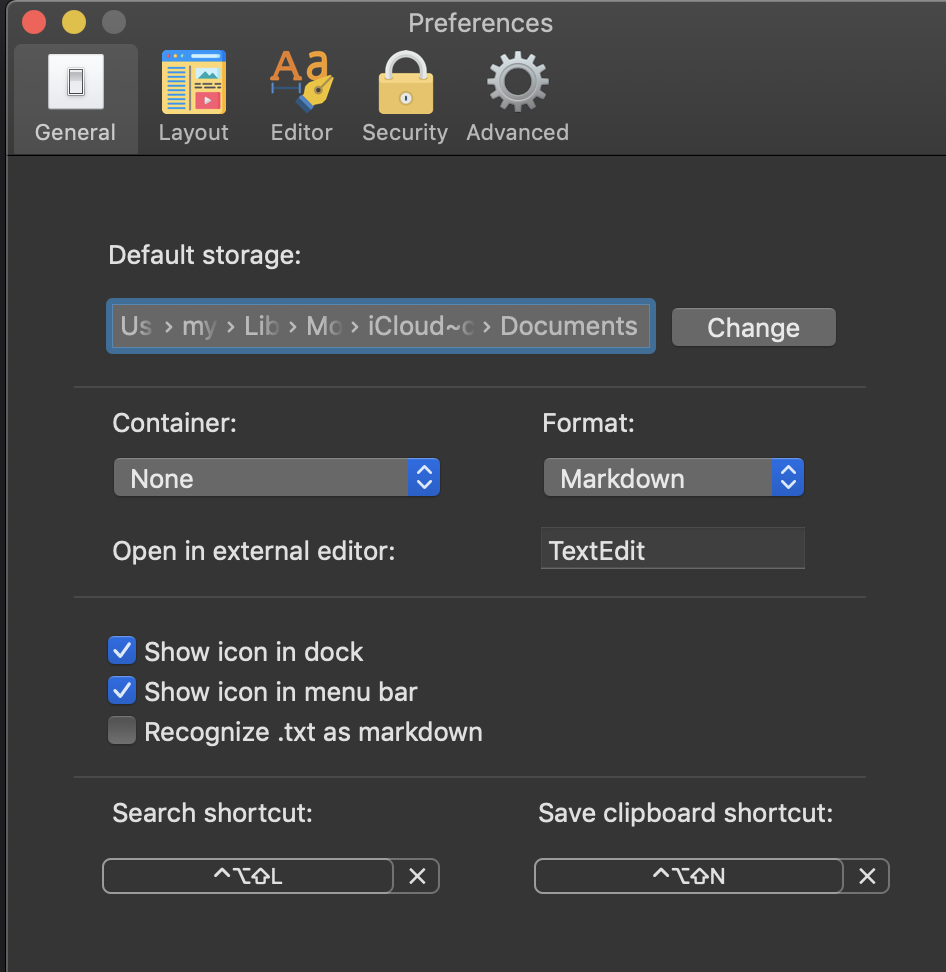946x972 pixels.
Task: Switch to the Advanced tab label
Action: point(518,132)
